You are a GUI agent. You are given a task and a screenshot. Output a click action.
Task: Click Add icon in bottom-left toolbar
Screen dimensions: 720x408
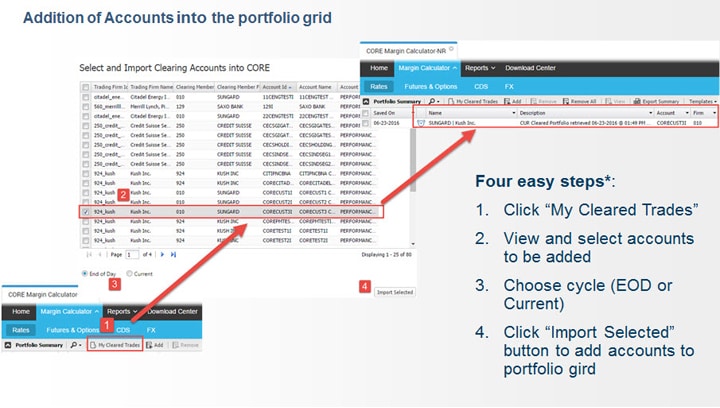tap(155, 344)
